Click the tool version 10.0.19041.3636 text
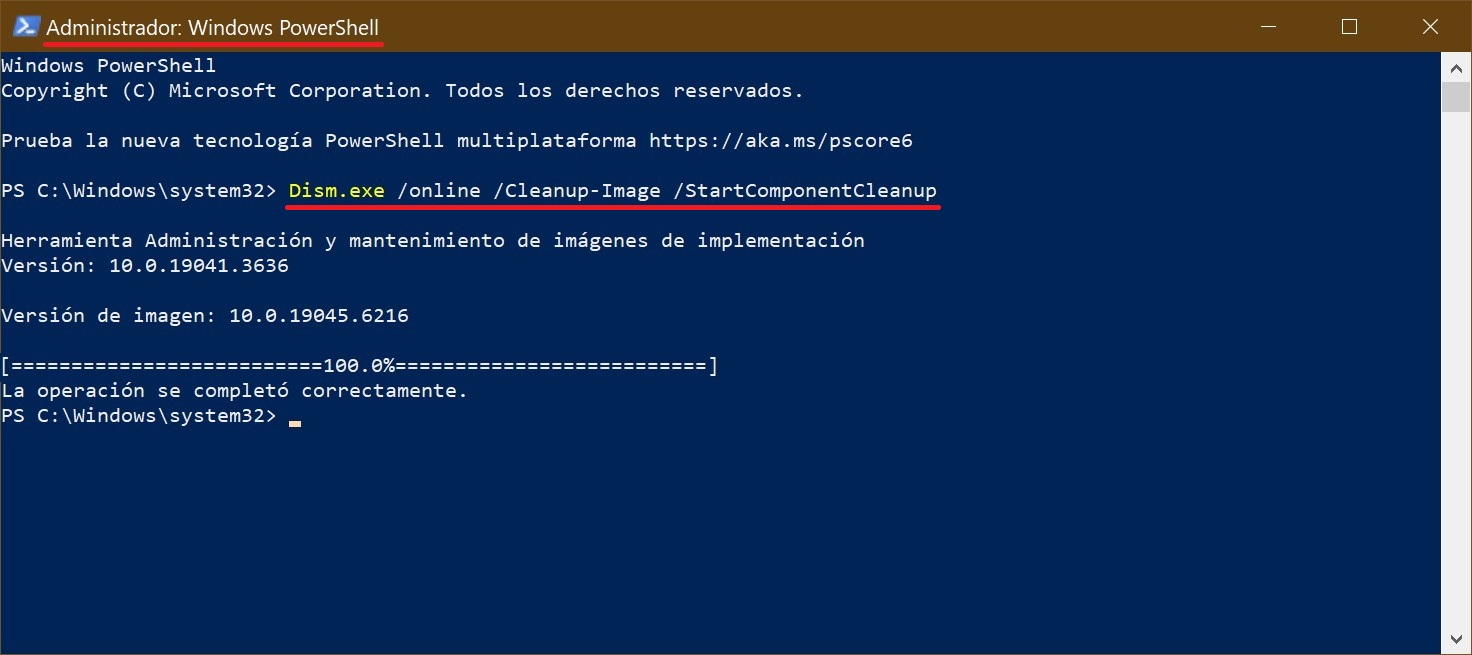The width and height of the screenshot is (1472, 655). [199, 266]
